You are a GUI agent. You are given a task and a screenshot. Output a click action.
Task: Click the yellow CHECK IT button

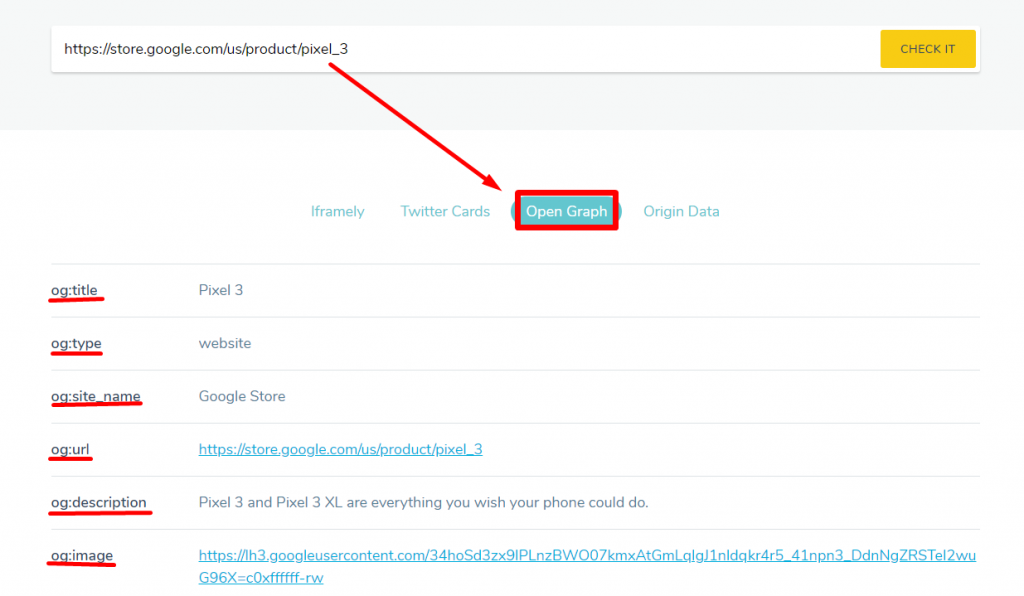pyautogui.click(x=927, y=48)
